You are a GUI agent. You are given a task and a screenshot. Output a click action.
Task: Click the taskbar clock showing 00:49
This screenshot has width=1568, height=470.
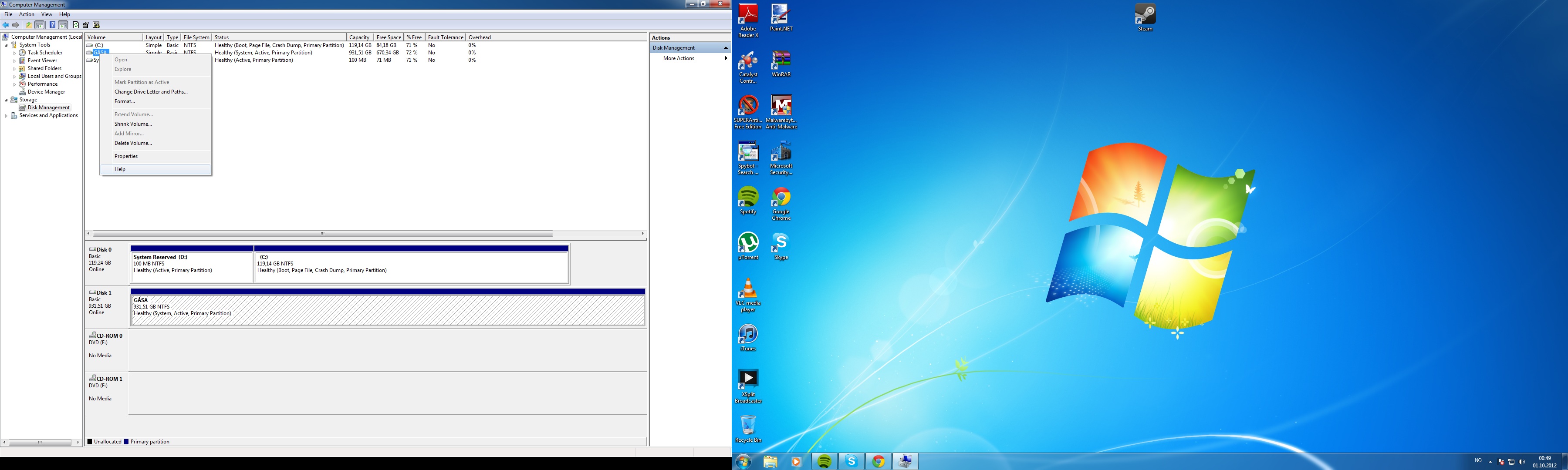point(1544,462)
